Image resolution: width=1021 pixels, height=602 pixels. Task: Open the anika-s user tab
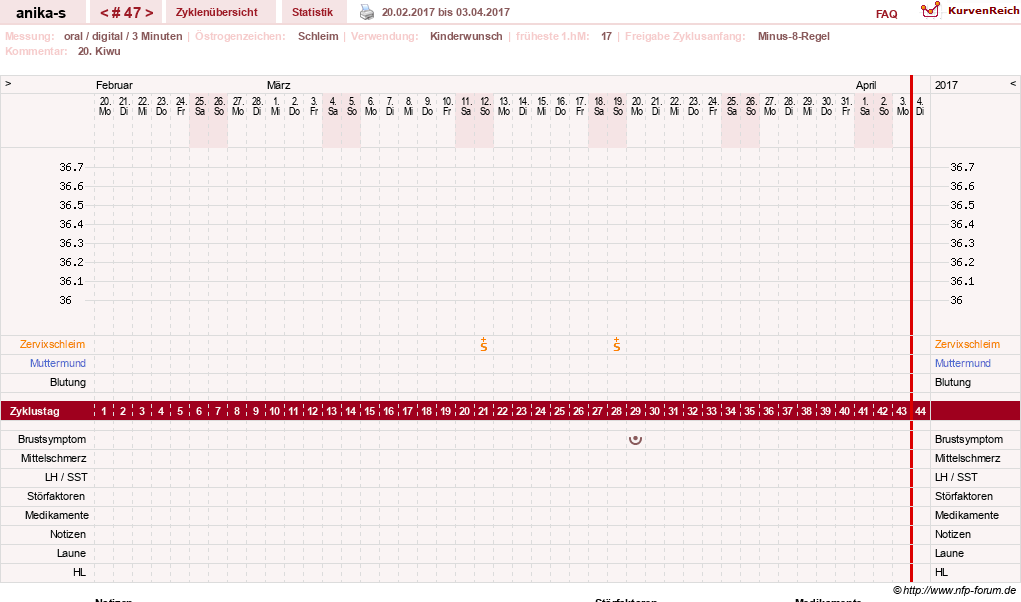click(41, 12)
